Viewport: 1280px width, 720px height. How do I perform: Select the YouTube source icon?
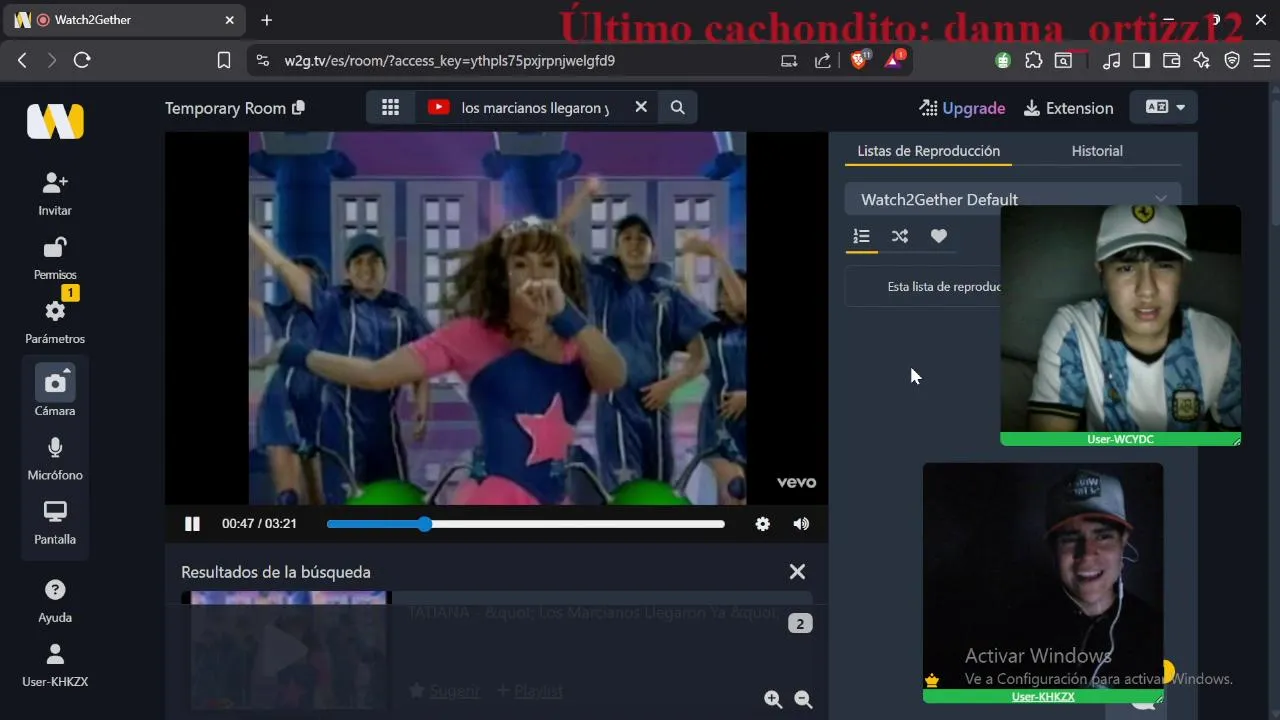tap(438, 107)
